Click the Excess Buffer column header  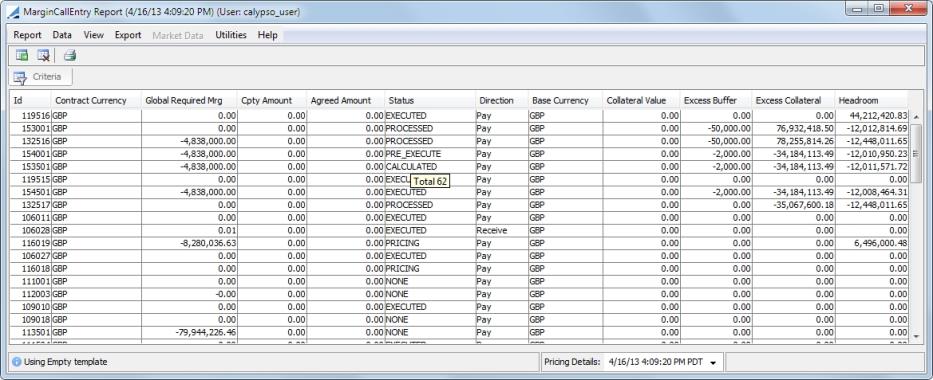pyautogui.click(x=716, y=101)
